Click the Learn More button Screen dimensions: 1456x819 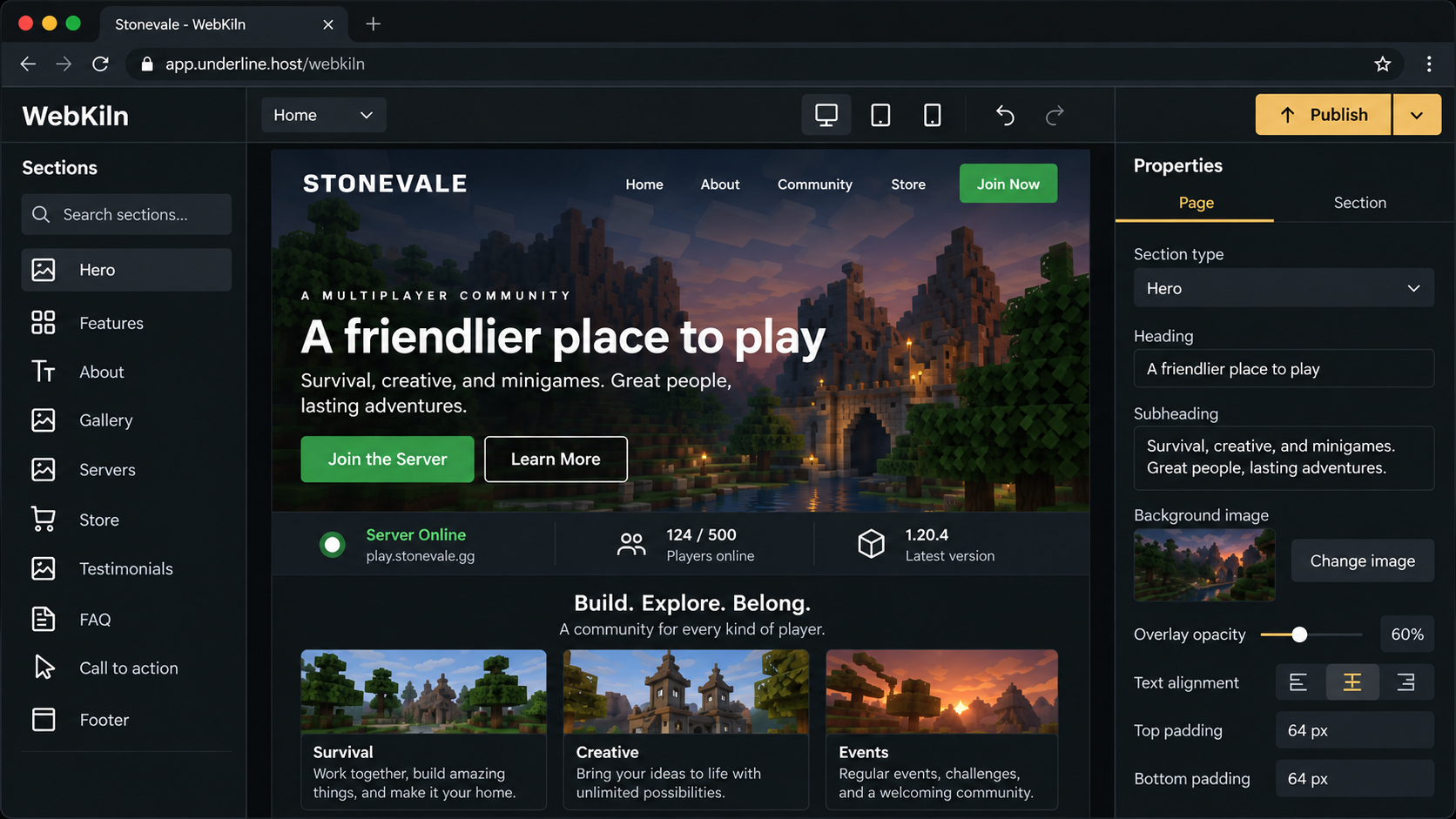[x=556, y=459]
